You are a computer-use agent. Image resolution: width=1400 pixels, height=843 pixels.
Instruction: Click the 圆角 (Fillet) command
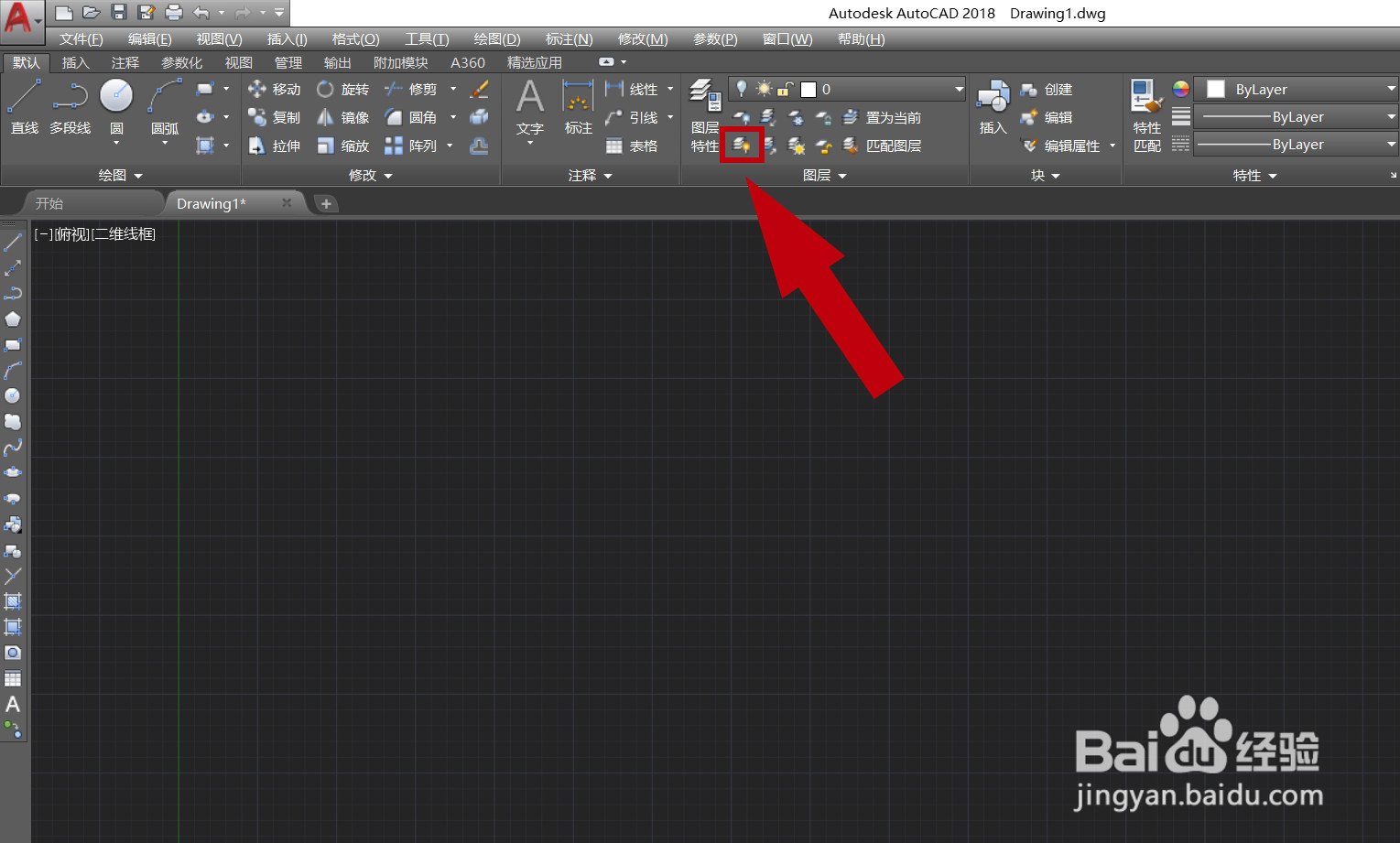click(410, 117)
